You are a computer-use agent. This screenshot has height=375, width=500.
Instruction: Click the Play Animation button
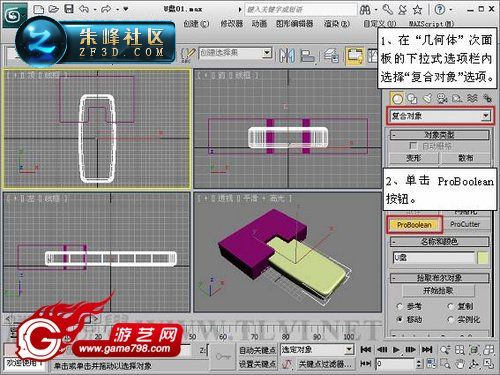click(x=396, y=349)
